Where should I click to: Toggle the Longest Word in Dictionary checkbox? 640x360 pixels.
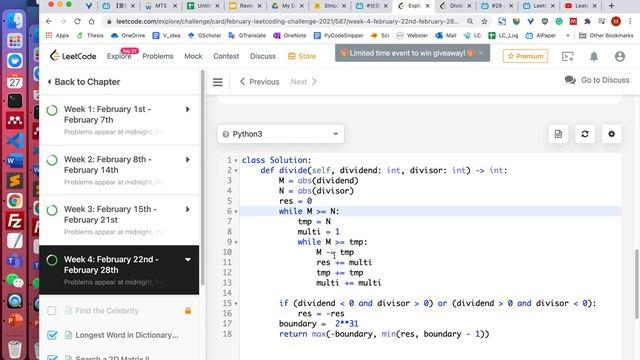(x=52, y=335)
